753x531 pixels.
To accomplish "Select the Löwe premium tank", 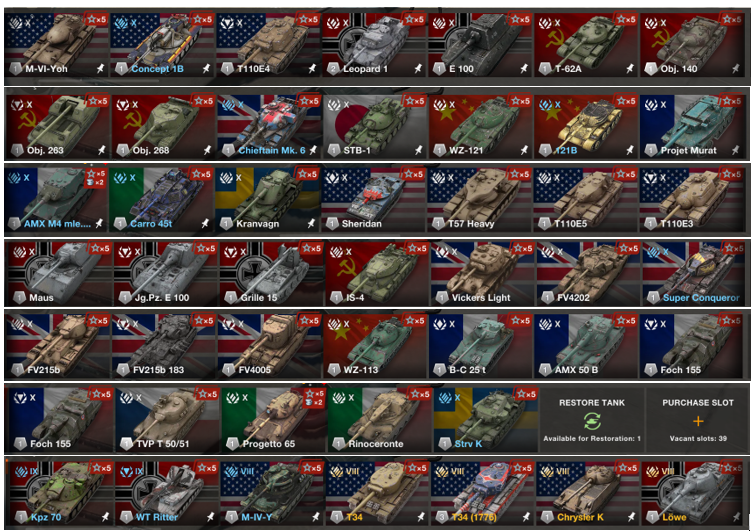I will coord(693,493).
